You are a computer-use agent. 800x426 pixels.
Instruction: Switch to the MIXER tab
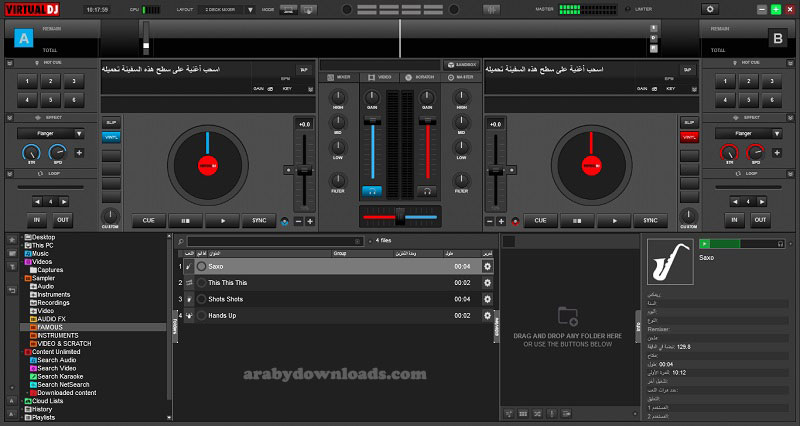[x=339, y=77]
